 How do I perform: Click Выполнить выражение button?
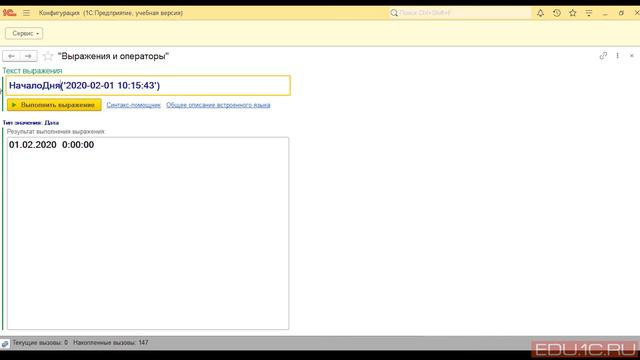(54, 105)
